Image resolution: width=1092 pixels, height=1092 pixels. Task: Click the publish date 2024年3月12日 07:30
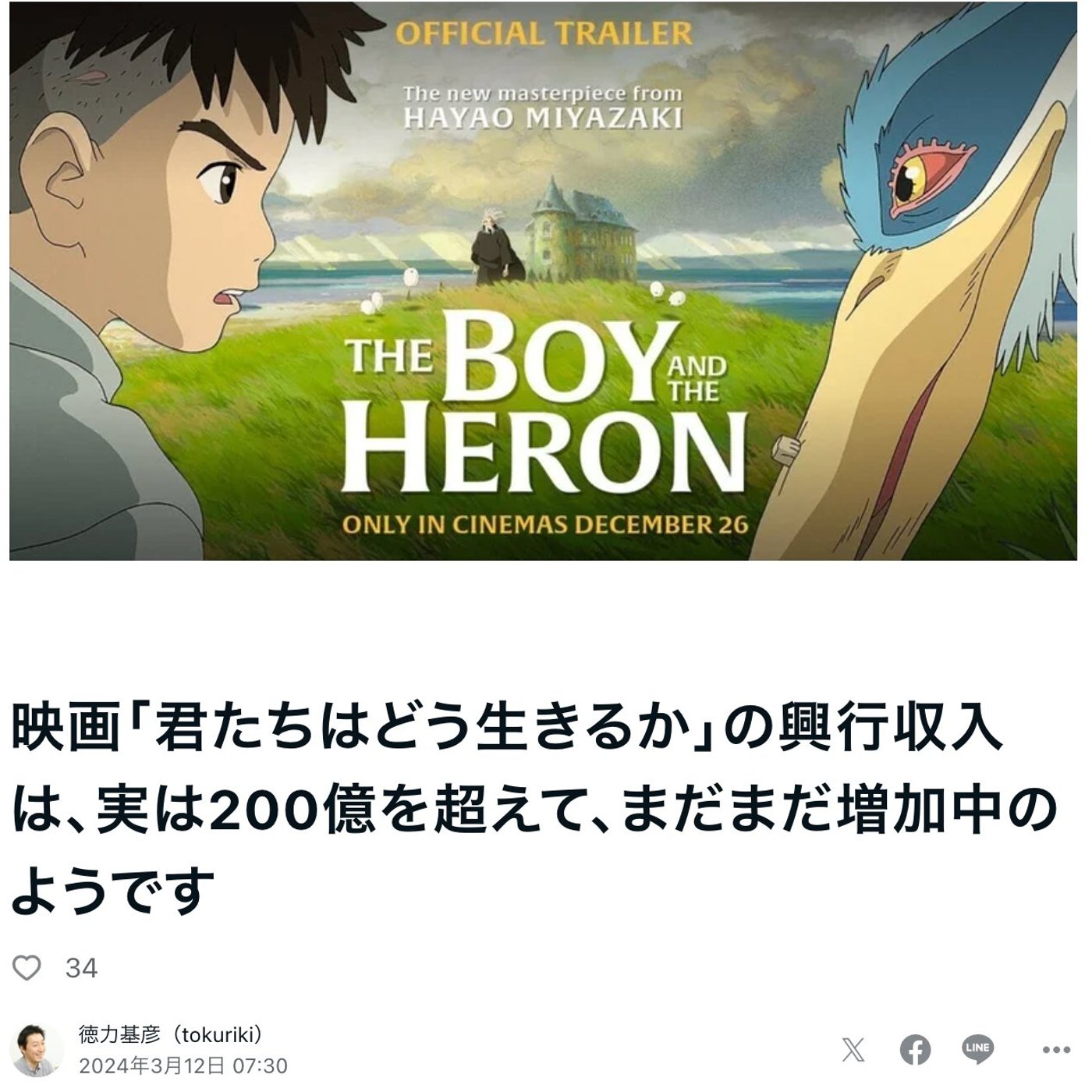[x=183, y=1065]
